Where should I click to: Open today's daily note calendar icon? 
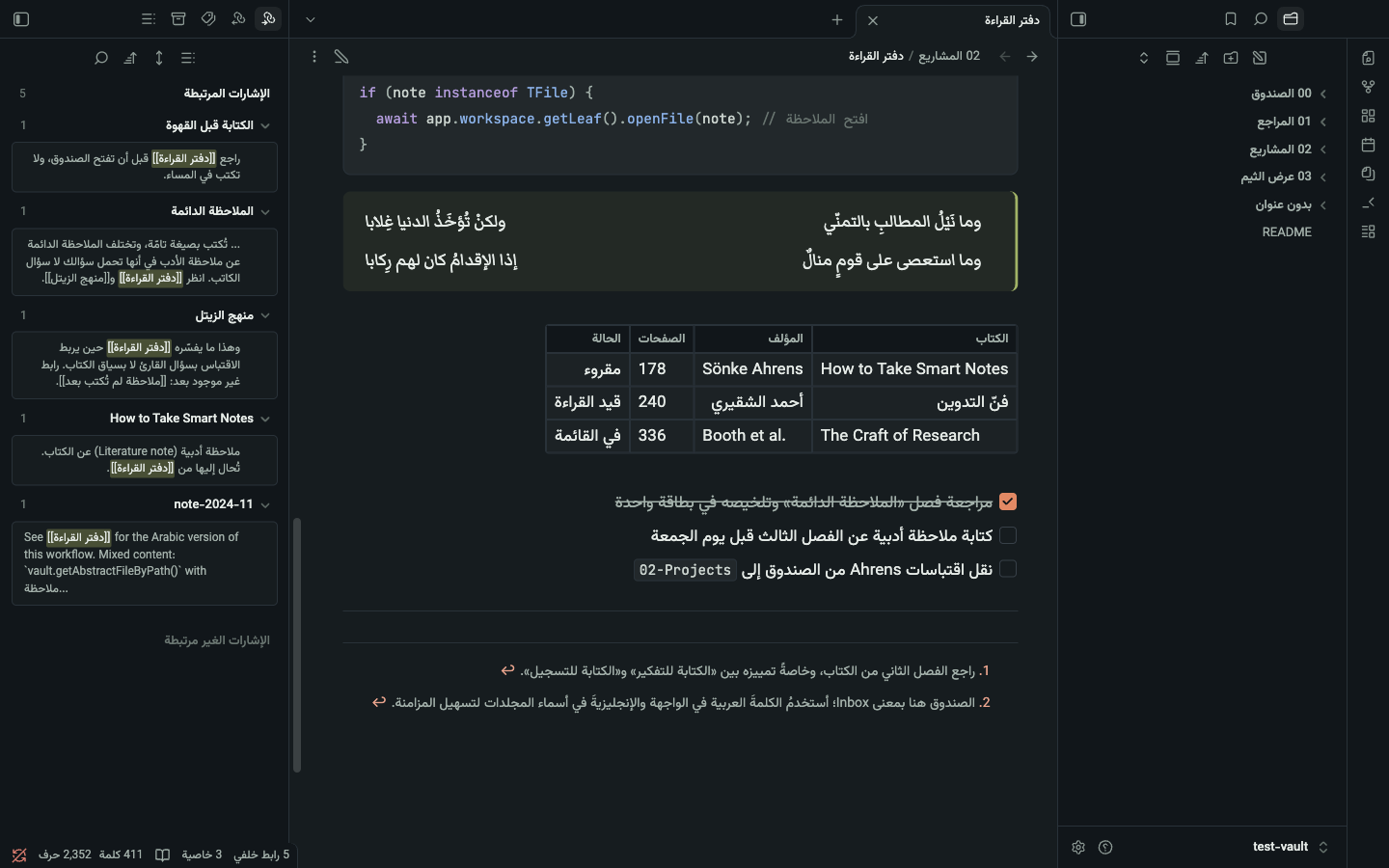[1368, 145]
